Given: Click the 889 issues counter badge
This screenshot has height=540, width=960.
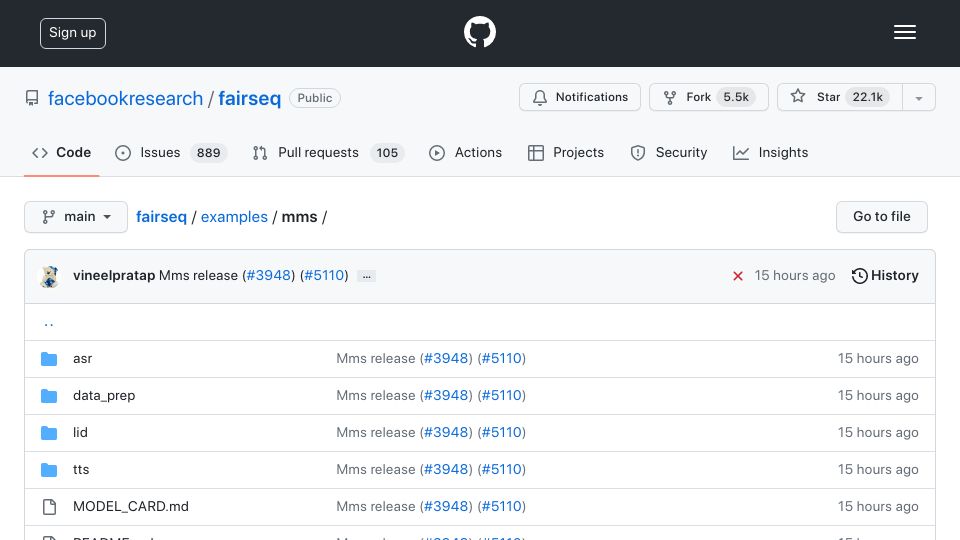Looking at the screenshot, I should click(x=209, y=152).
